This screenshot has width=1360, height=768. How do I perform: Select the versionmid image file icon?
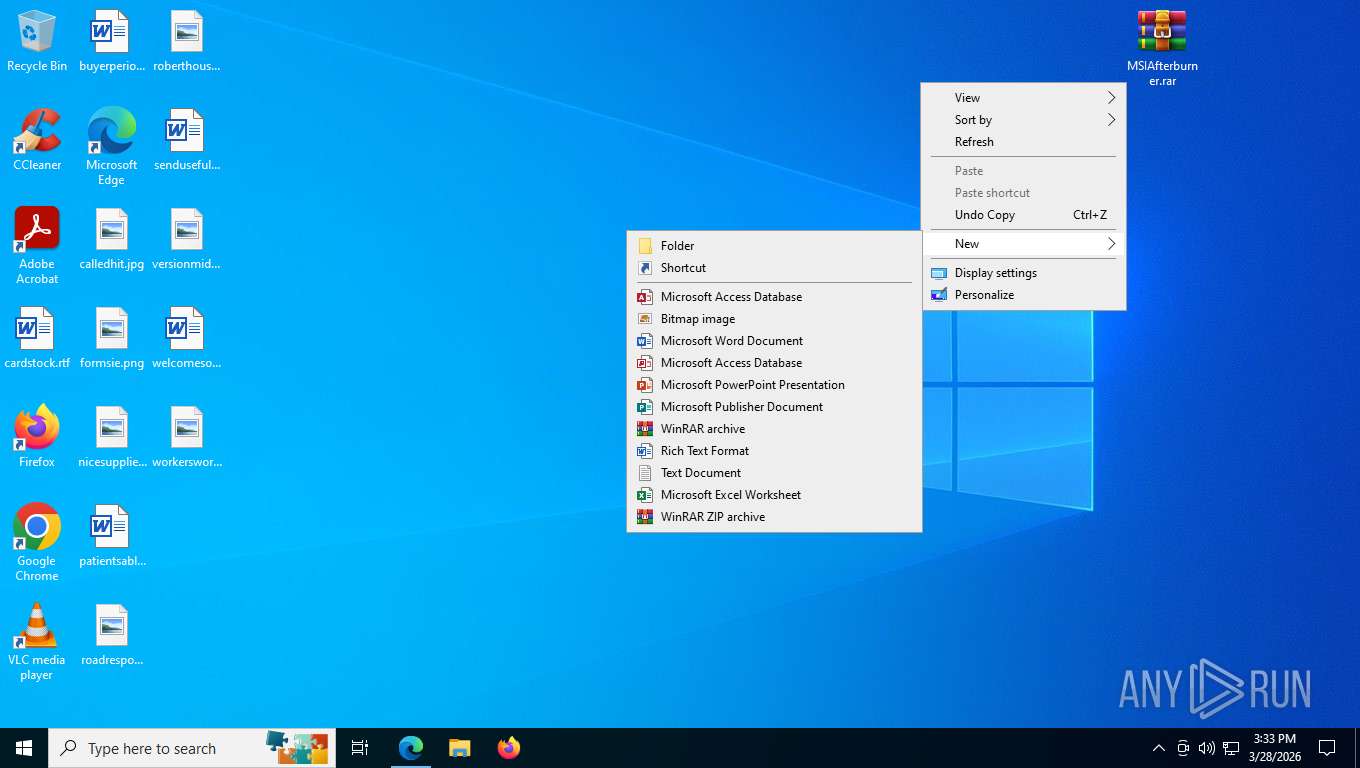coord(187,239)
